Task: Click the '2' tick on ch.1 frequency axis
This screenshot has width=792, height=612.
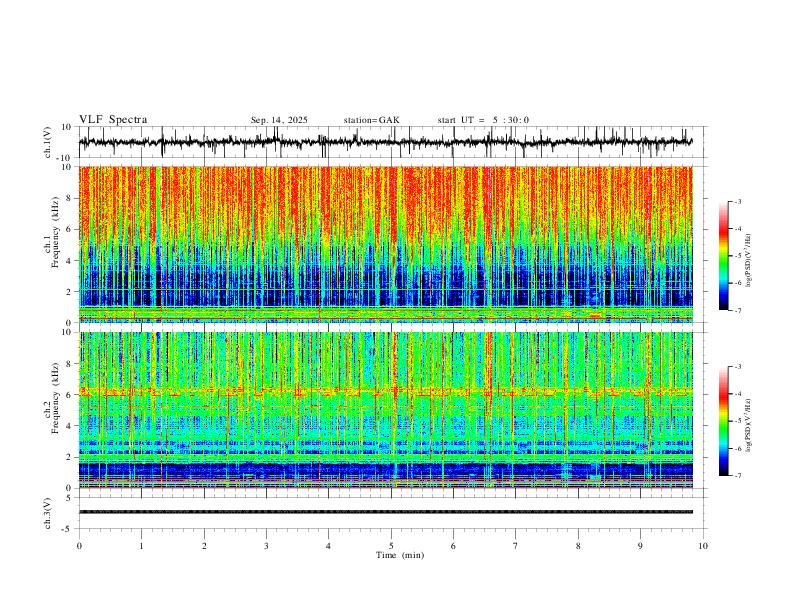Action: [71, 291]
